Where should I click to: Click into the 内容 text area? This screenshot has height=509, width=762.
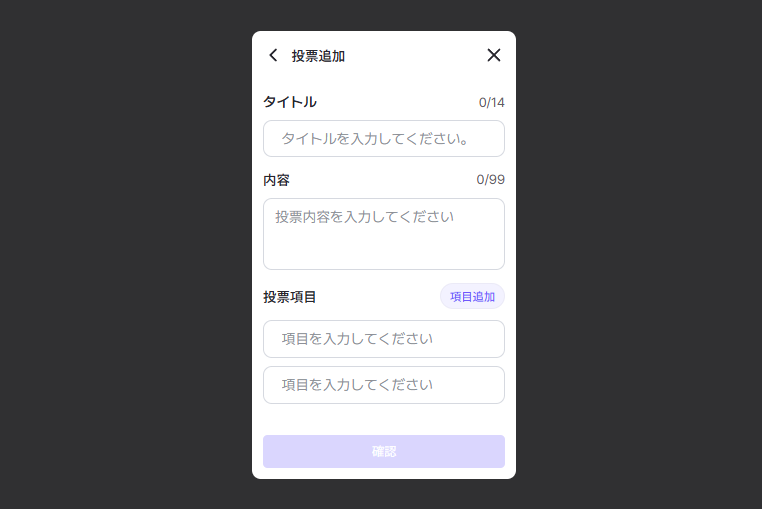click(x=384, y=234)
